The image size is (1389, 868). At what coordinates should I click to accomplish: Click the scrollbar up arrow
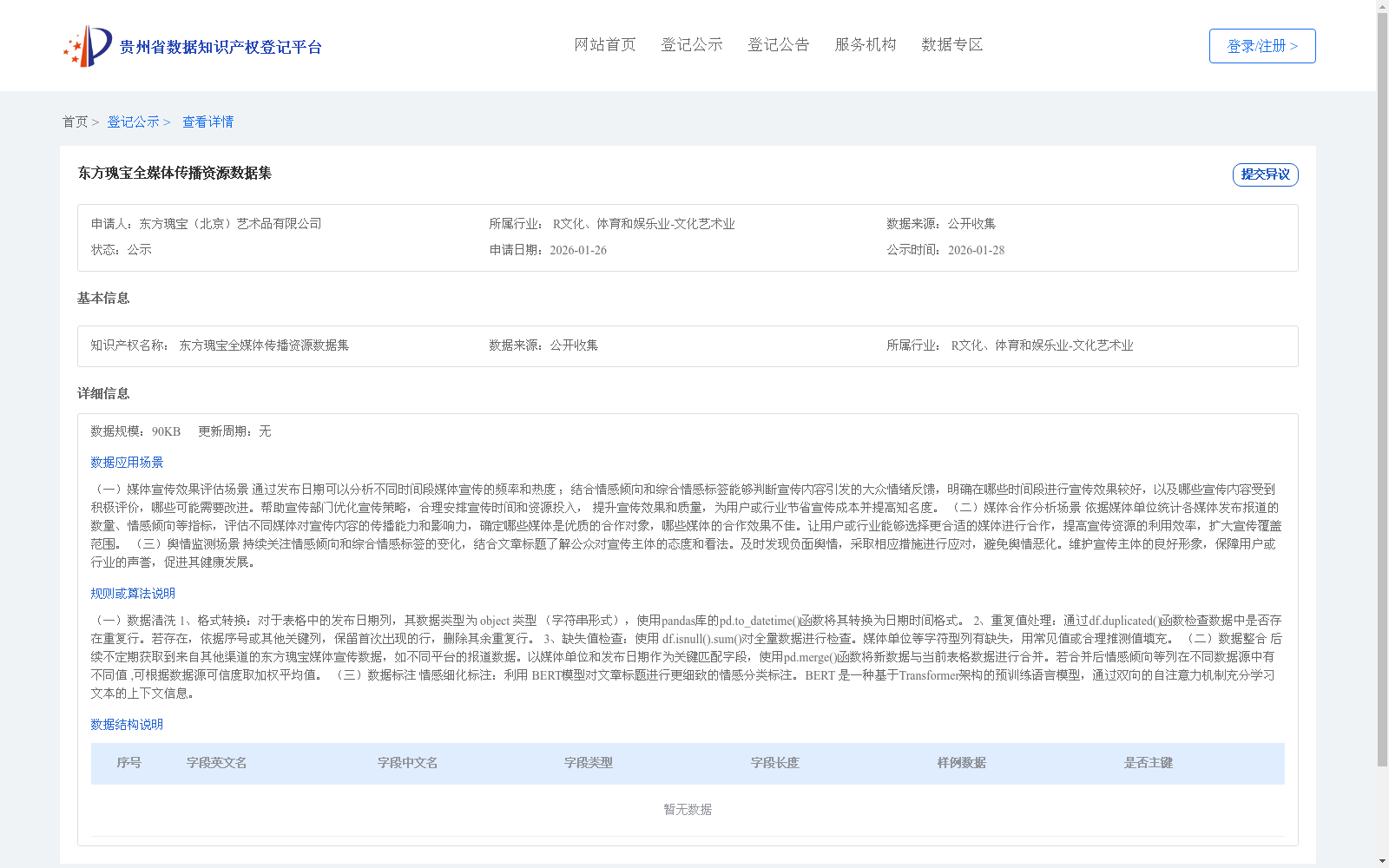coord(1382,6)
